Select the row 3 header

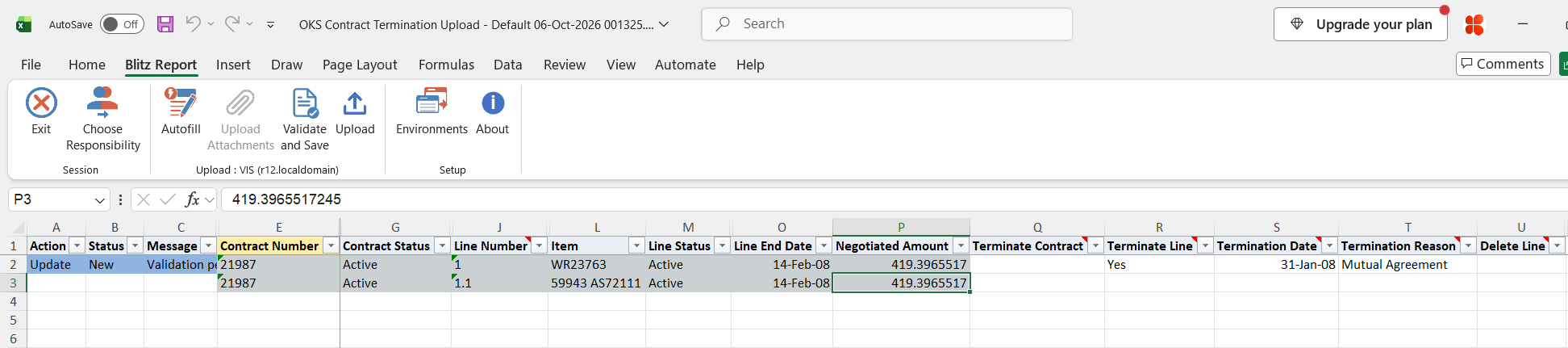coord(13,283)
